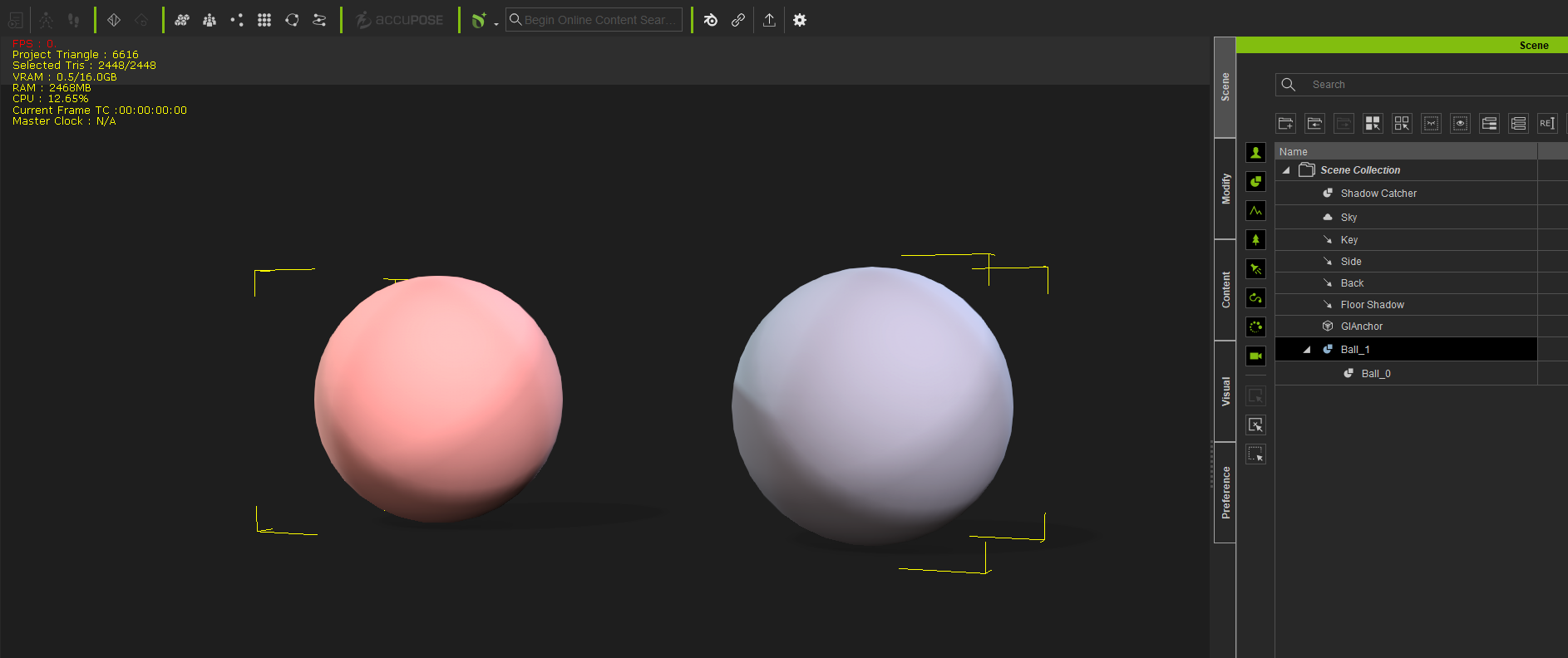Toggle the avatar filter icon

click(1256, 153)
